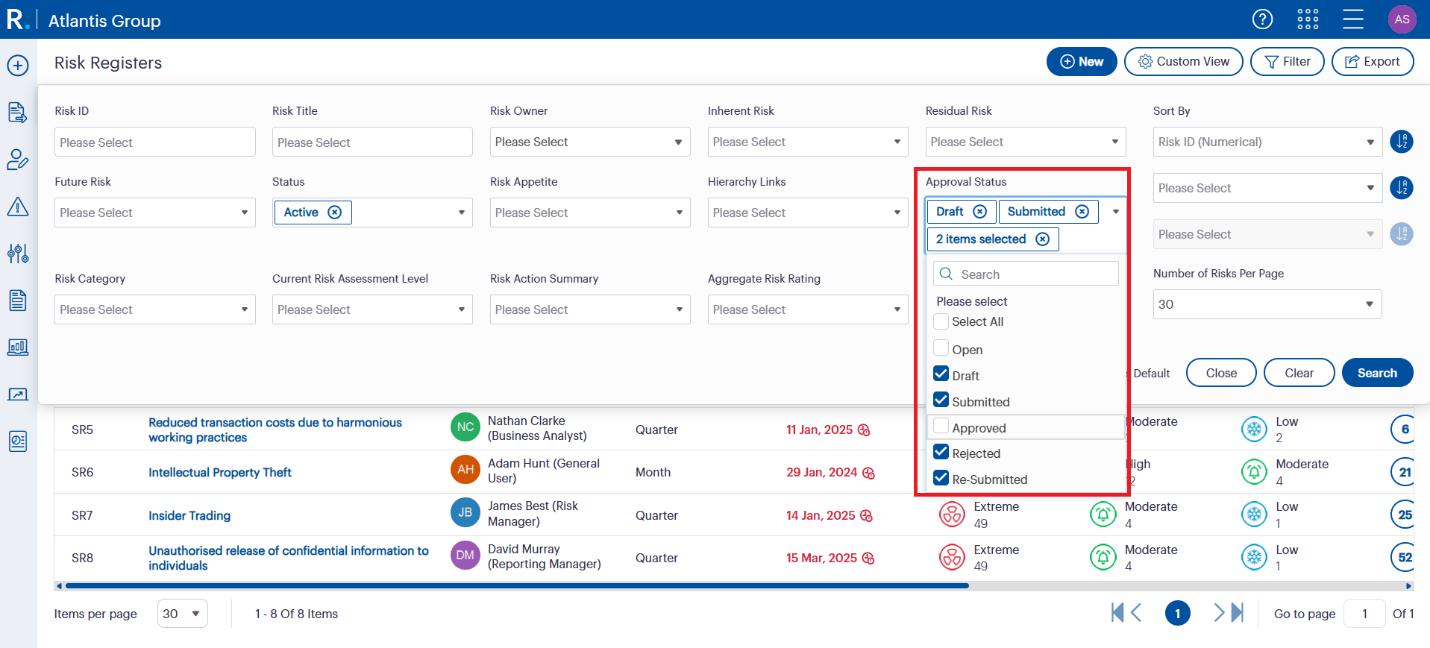The image size is (1430, 648).
Task: Open the Residual Risk dropdown
Action: pos(1026,142)
